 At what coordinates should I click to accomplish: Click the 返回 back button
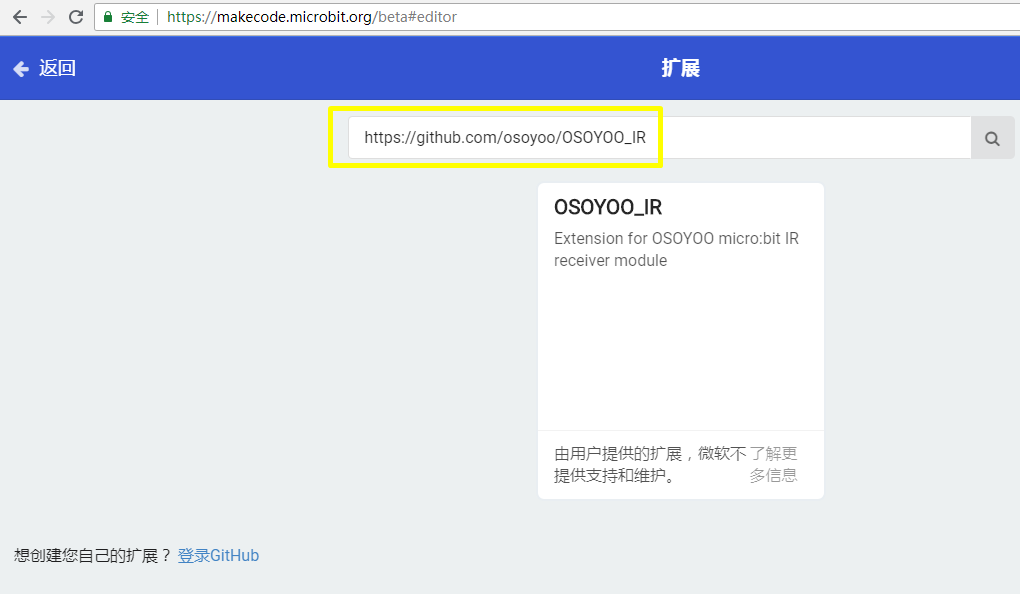(44, 68)
